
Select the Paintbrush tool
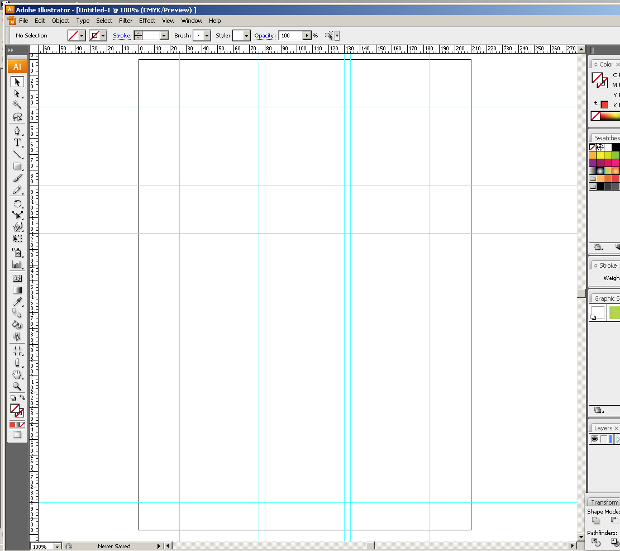click(x=17, y=178)
